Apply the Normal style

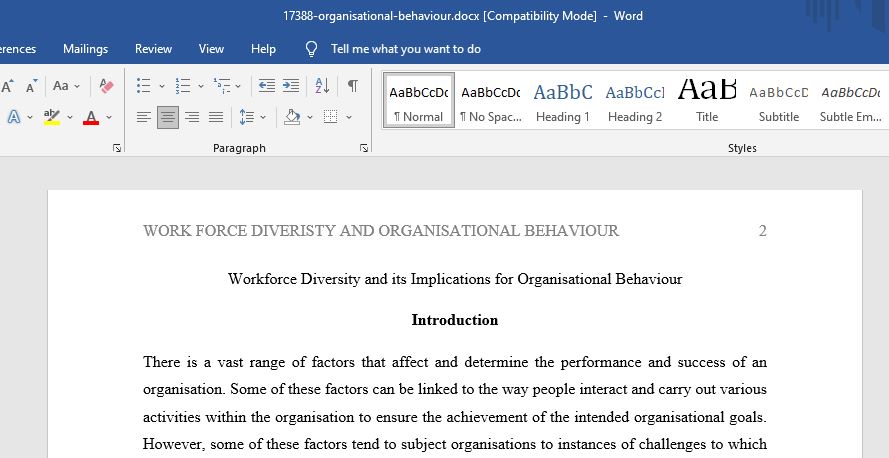pos(418,100)
